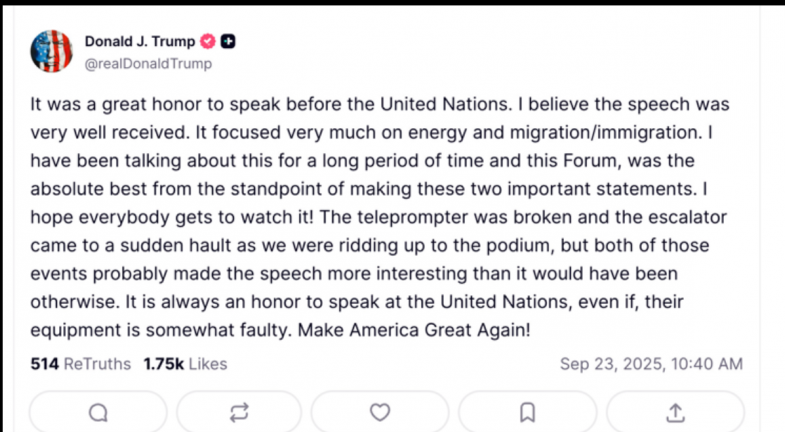View the 514 ReTruths list
Viewport: 785px width, 432px height.
81,364
